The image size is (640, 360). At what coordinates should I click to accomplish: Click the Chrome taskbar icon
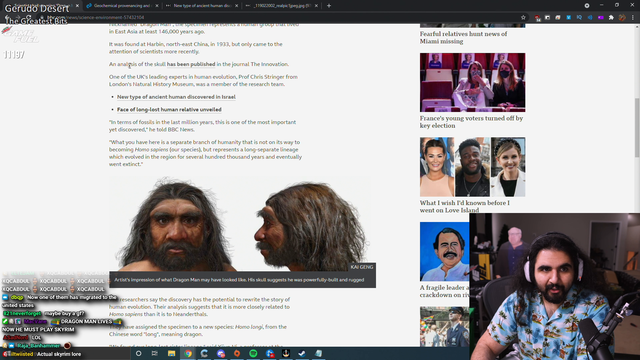click(188, 353)
